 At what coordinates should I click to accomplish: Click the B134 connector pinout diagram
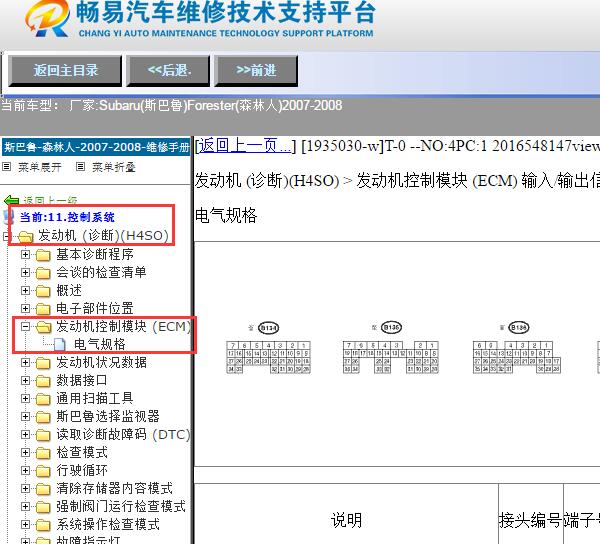point(268,357)
